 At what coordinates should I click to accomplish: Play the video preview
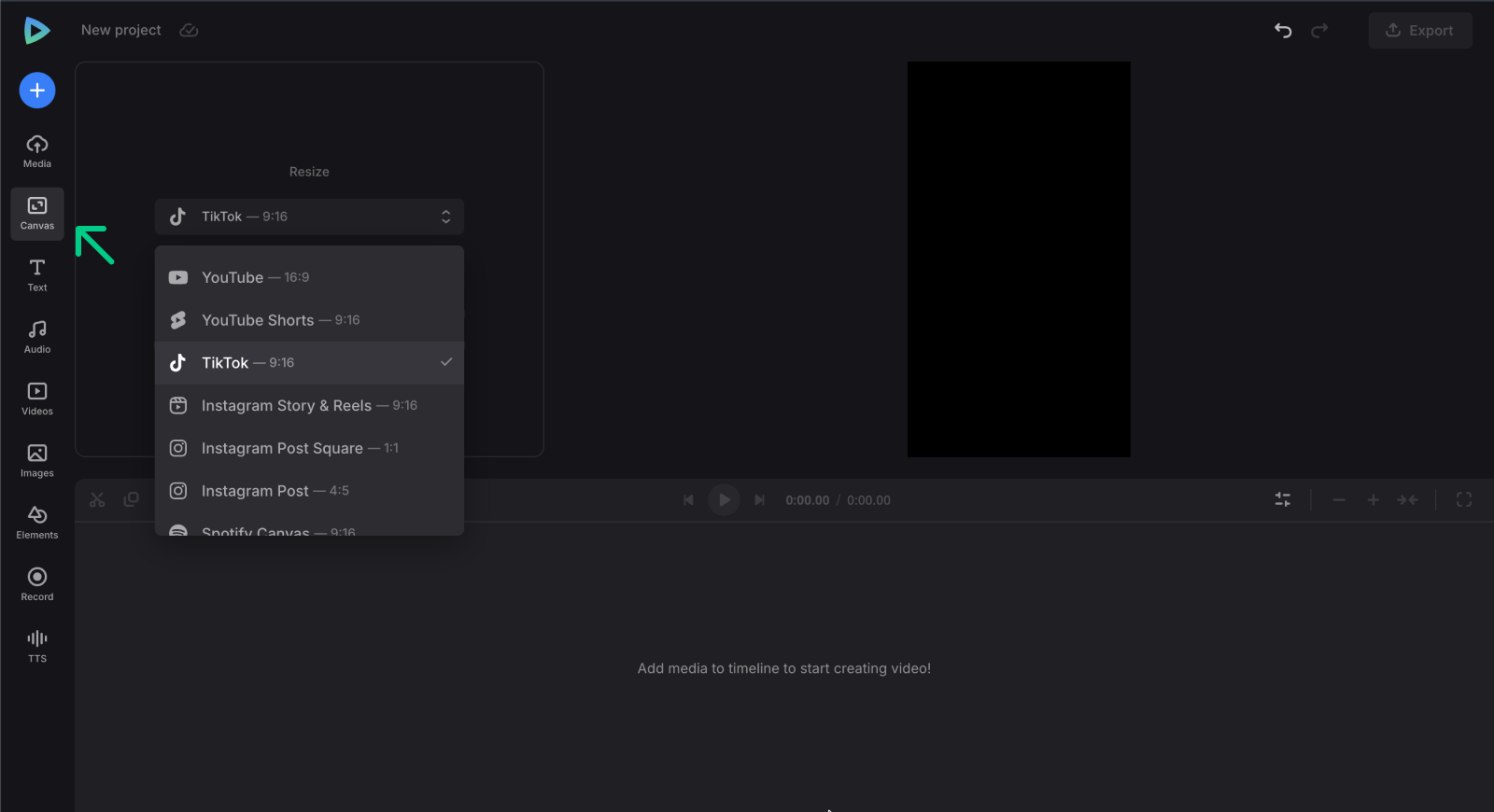(x=724, y=500)
